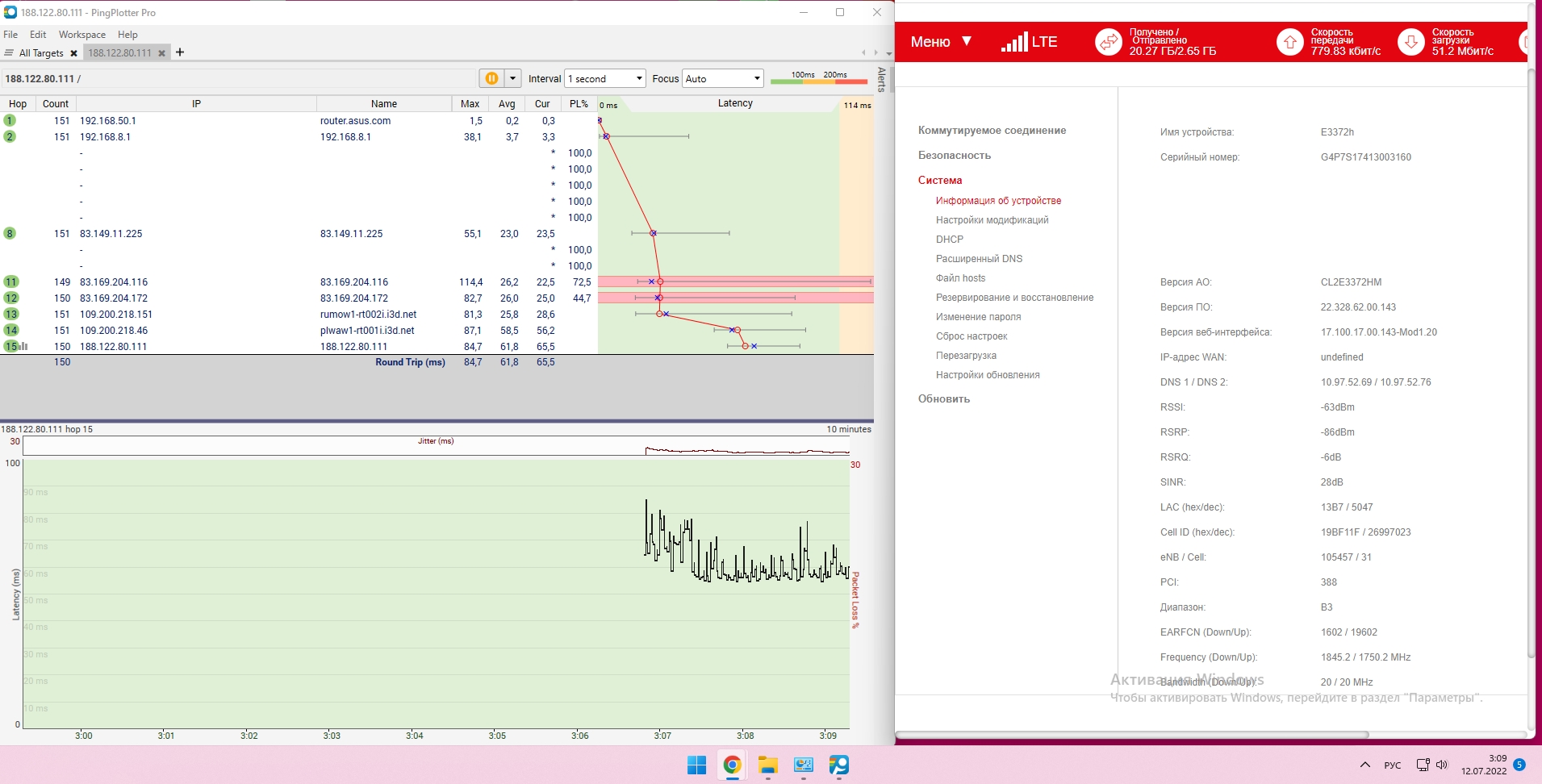Select the rumow1-rt002i.i3d.net name cell
Image resolution: width=1542 pixels, height=784 pixels.
pos(368,315)
